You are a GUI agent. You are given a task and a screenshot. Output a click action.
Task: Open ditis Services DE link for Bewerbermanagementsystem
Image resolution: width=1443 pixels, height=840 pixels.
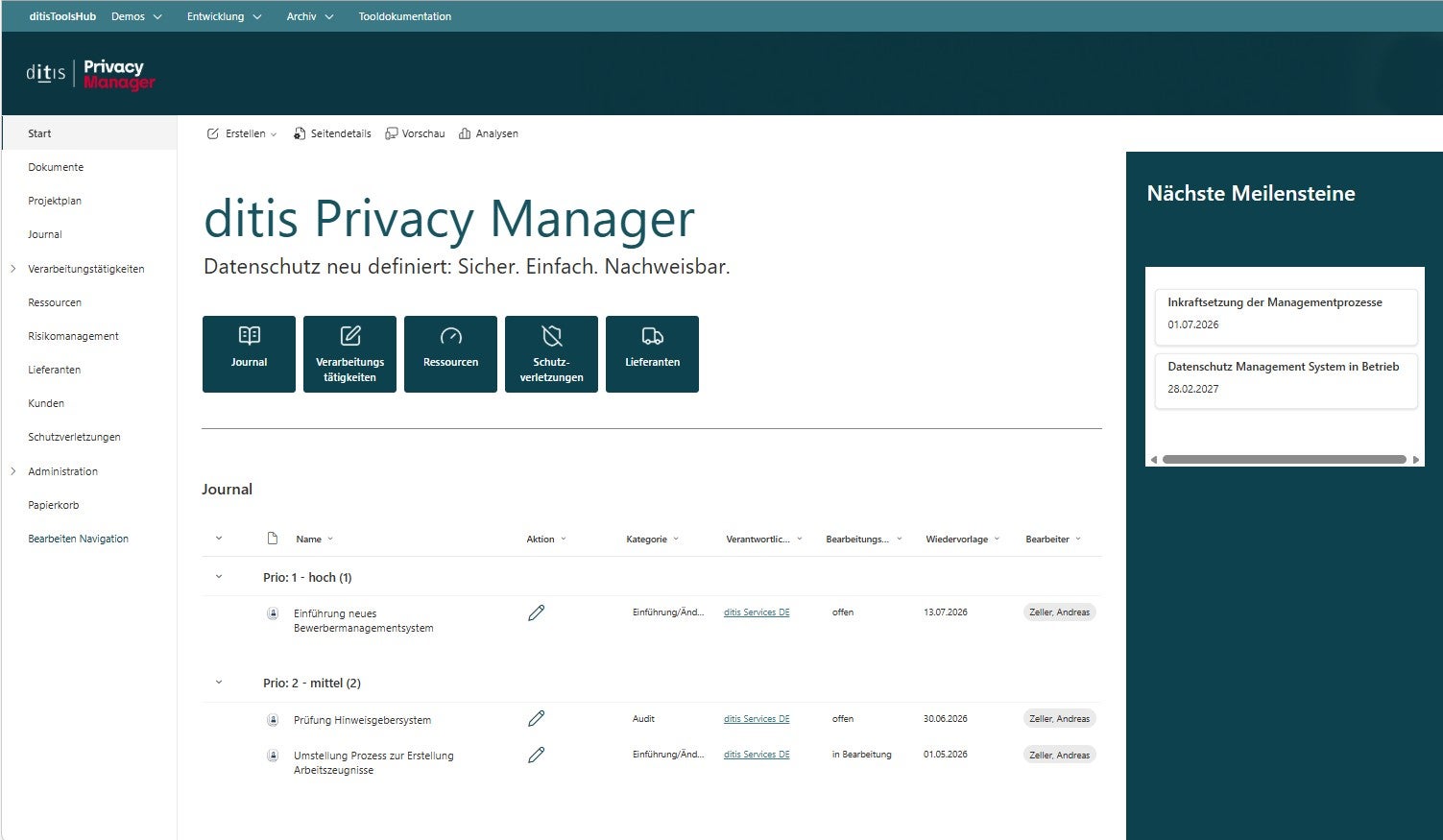click(757, 612)
